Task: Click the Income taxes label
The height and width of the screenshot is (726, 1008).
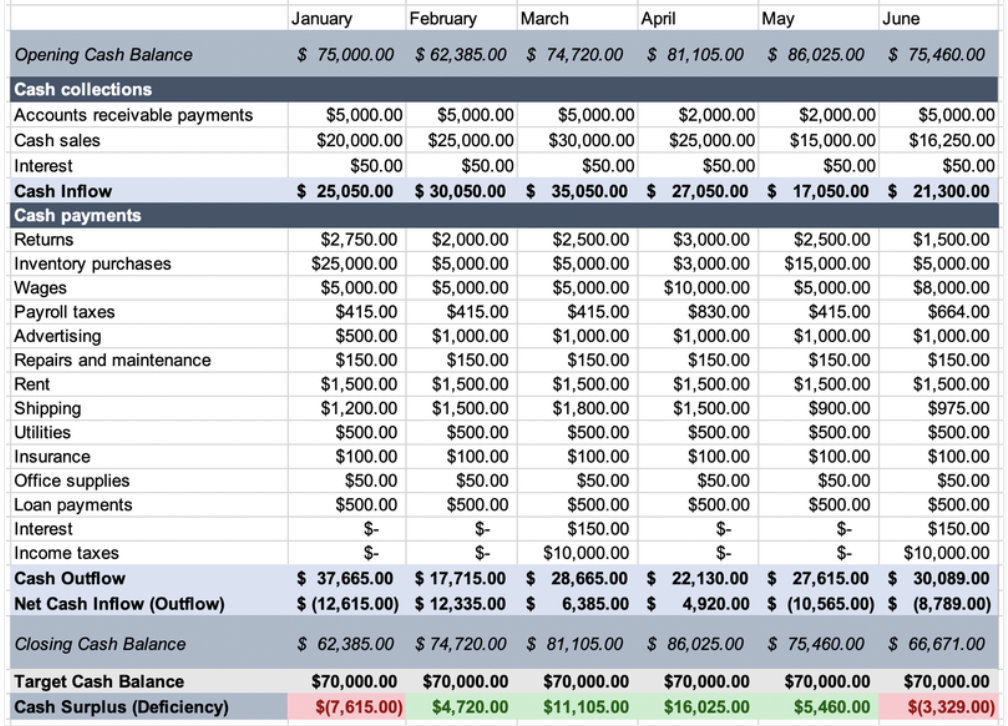Action: pos(66,553)
